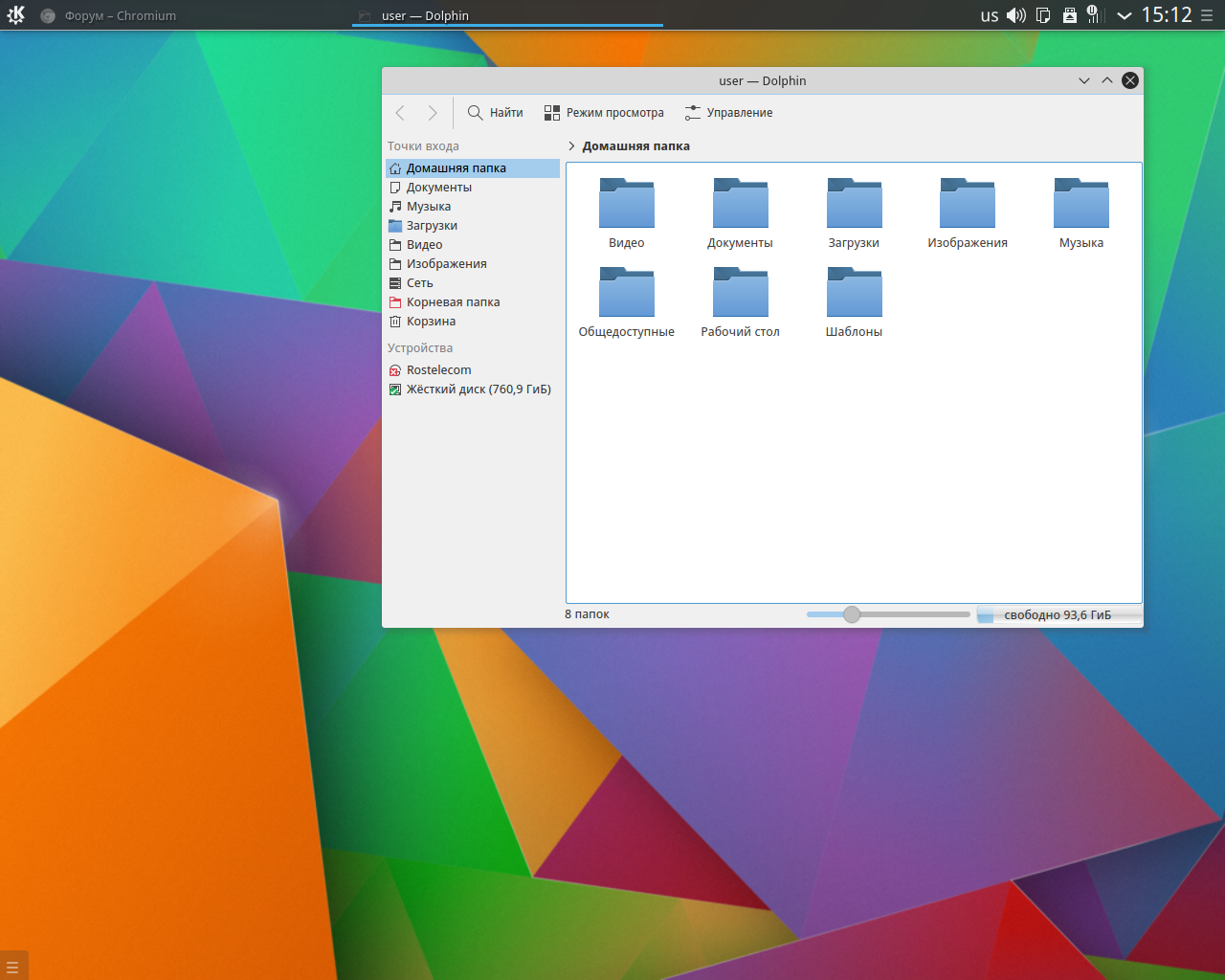Screen dimensions: 1225x980
Task: Select Корзина in the places panel
Action: [x=431, y=322]
